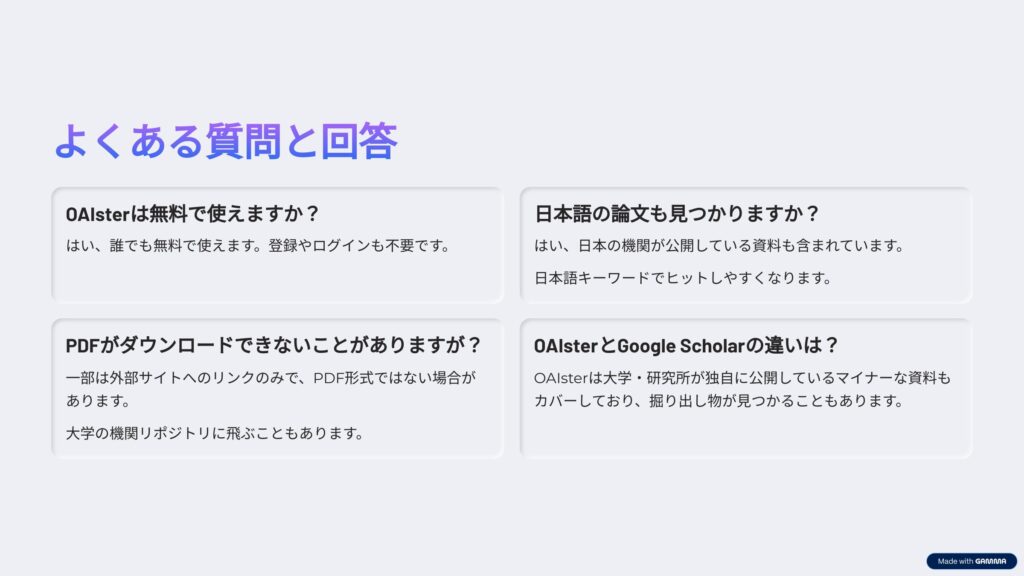Select the Google Scholar difference FAQ card
Image resolution: width=1024 pixels, height=576 pixels.
pos(746,388)
